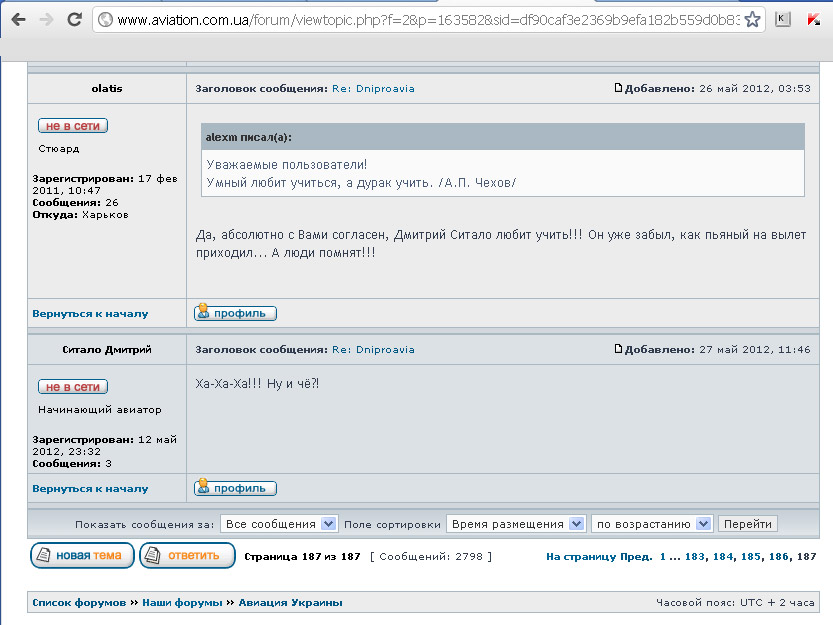Click the browser forward arrow
Screen dimensions: 833x625
click(46, 19)
